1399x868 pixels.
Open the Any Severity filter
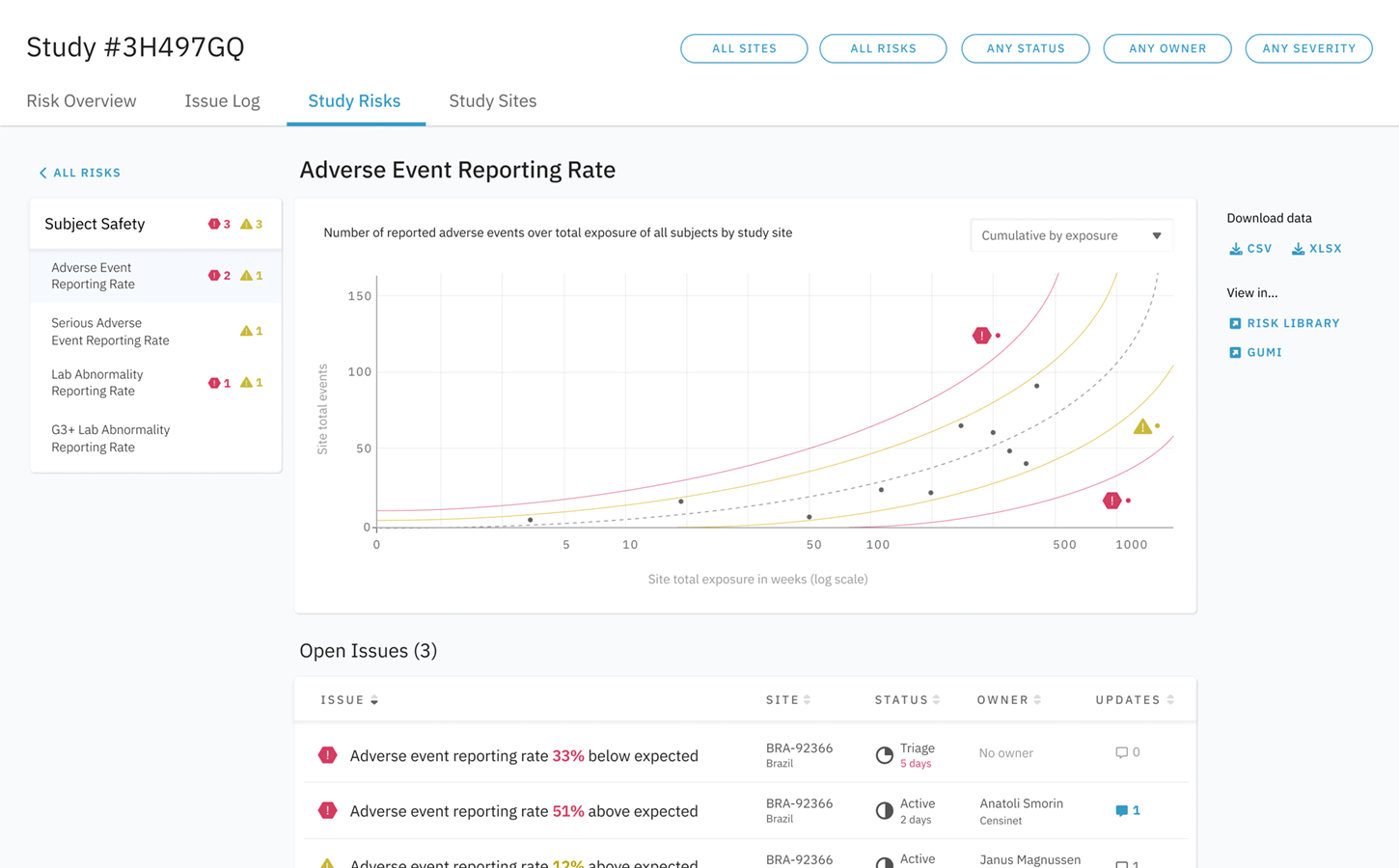point(1308,48)
